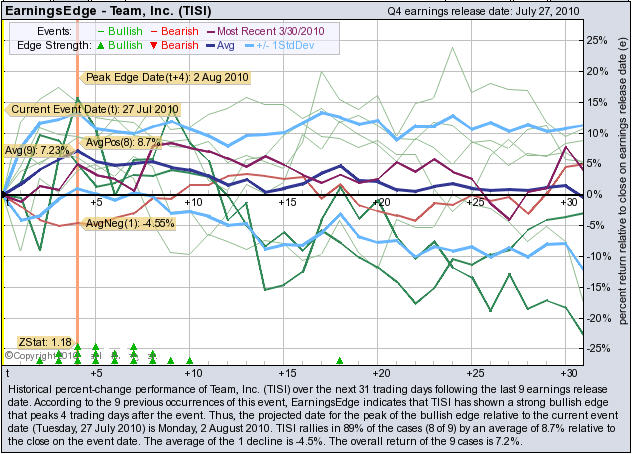The height and width of the screenshot is (454, 633).
Task: Click the 'Most Recent 3/30/2010' legend entry
Action: point(266,31)
